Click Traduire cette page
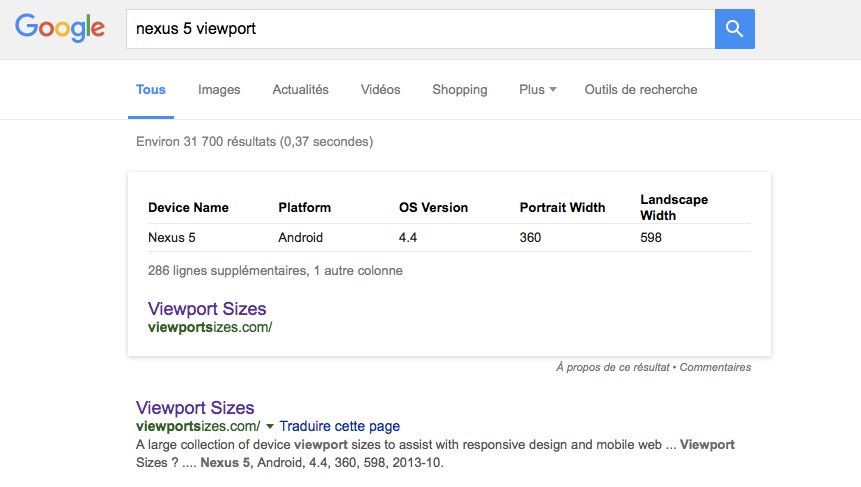Screen dimensions: 861x487 [x=339, y=426]
